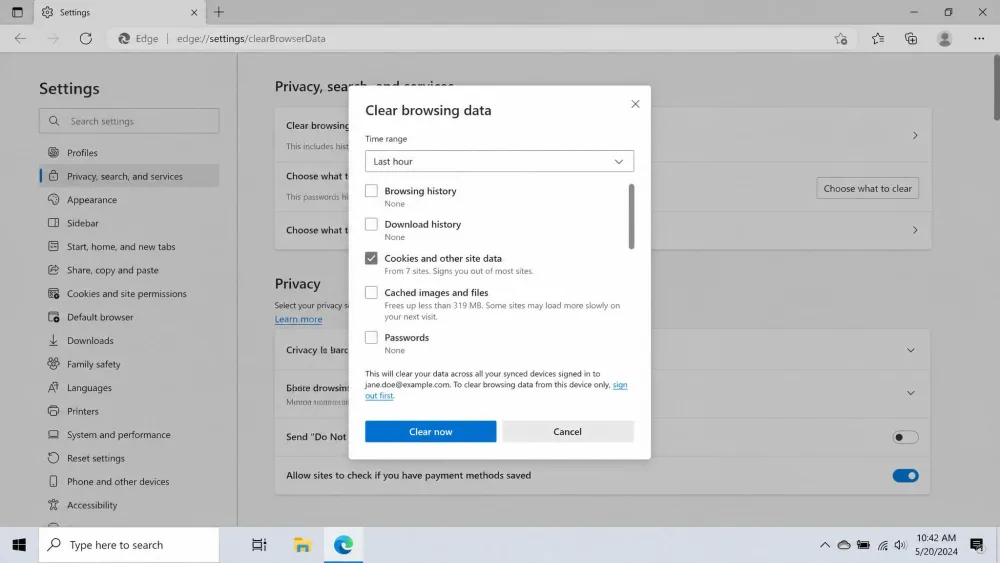Open Task View on the taskbar
The width and height of the screenshot is (1000, 563).
(x=258, y=545)
